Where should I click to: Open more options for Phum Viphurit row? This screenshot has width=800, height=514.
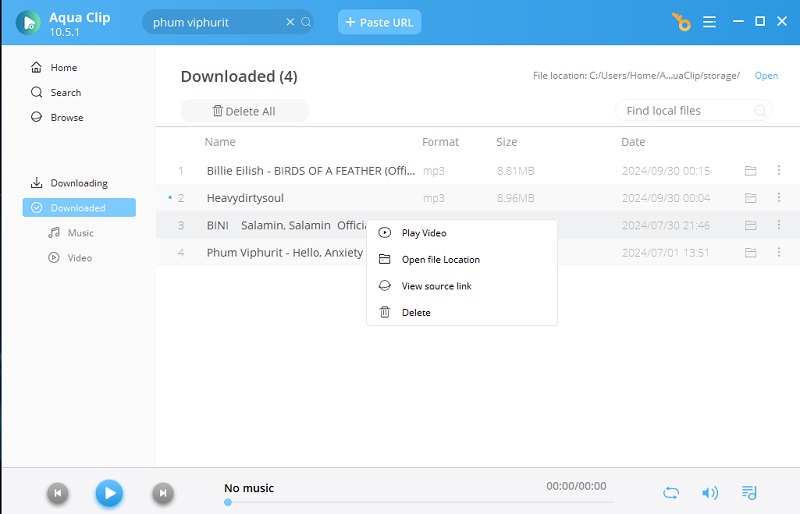(779, 252)
